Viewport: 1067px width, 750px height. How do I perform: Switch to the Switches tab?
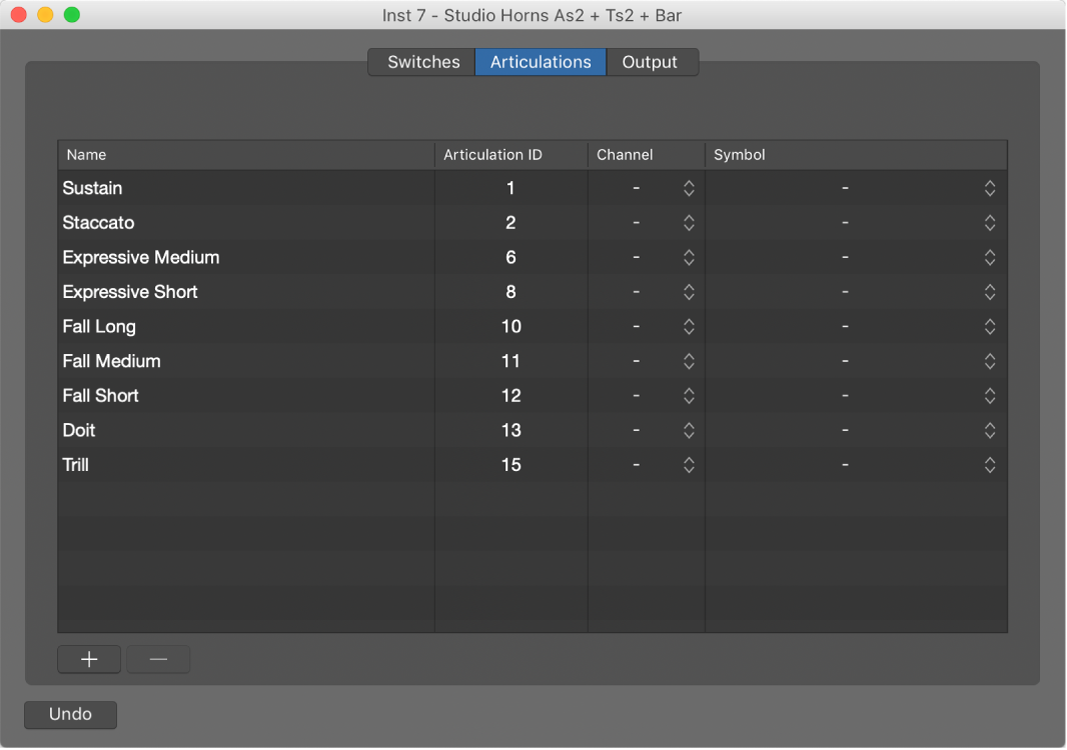click(422, 62)
